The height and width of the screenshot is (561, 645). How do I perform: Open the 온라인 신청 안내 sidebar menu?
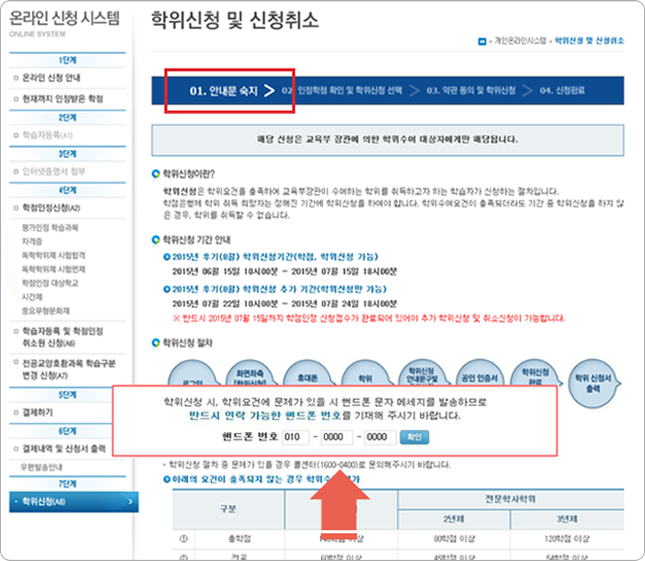(x=51, y=77)
